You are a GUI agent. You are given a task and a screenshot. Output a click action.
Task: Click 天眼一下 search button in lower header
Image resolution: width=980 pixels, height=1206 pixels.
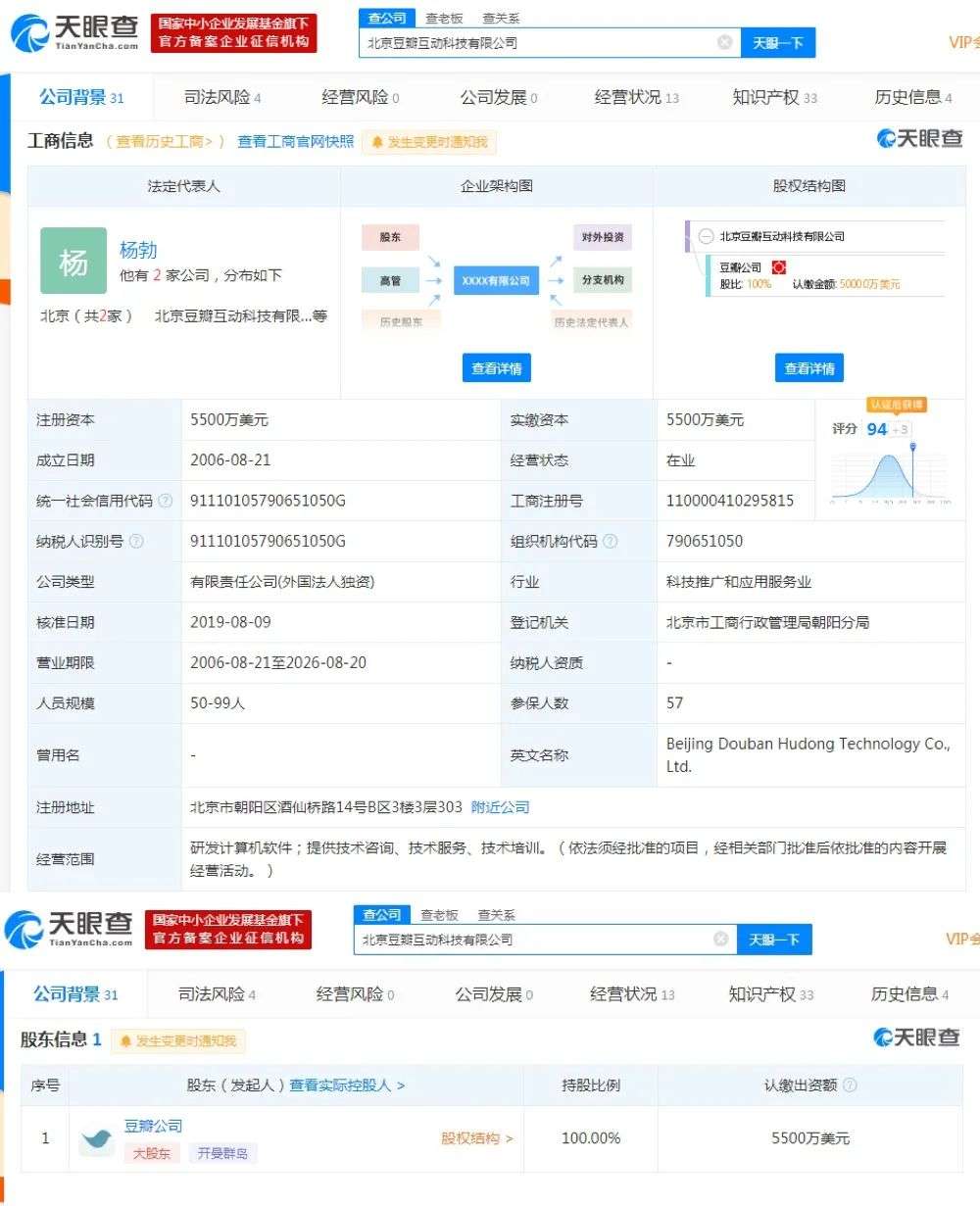[774, 940]
